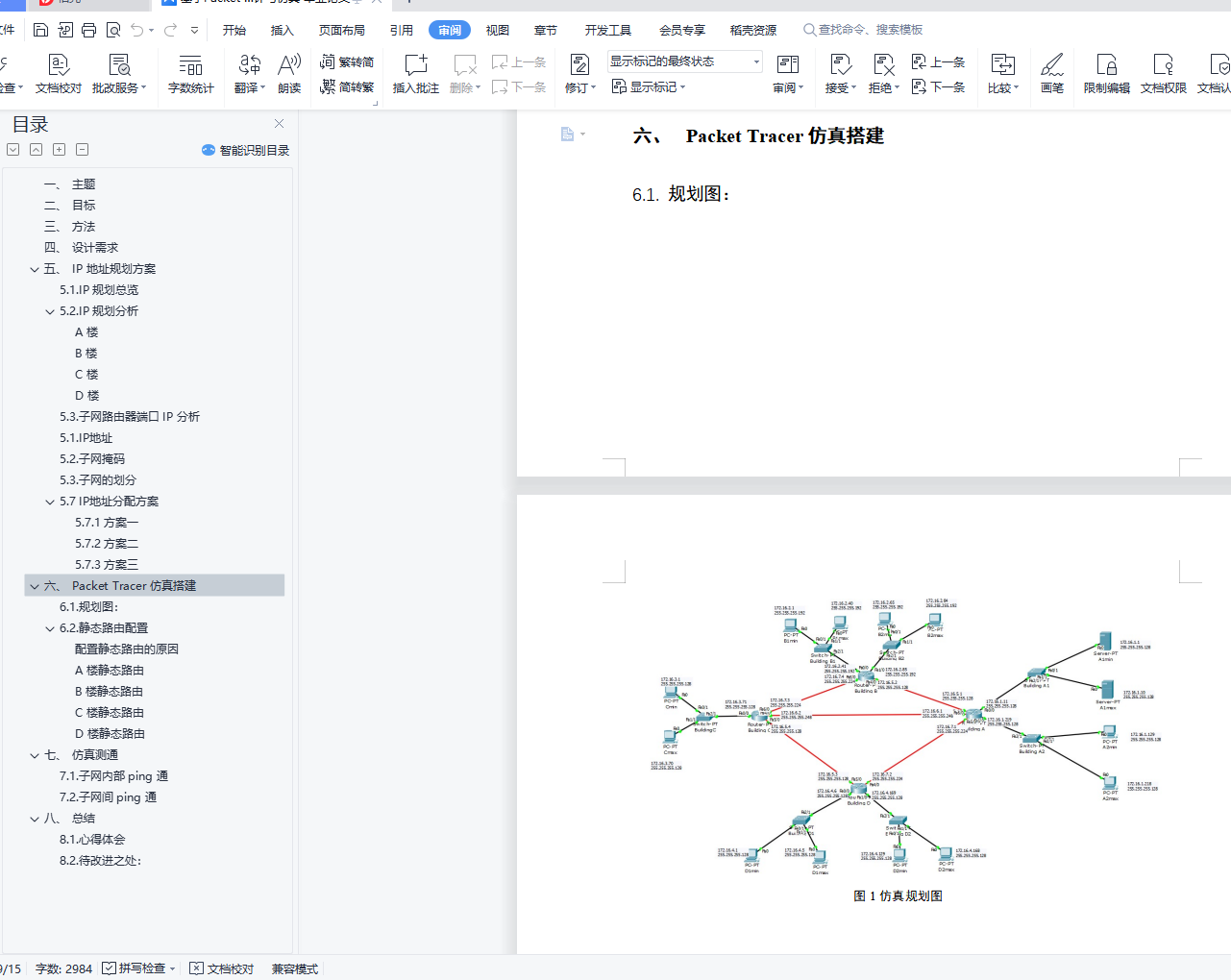The width and height of the screenshot is (1231, 980).
Task: Click the minus-box icon under 目录 heading
Action: click(83, 150)
